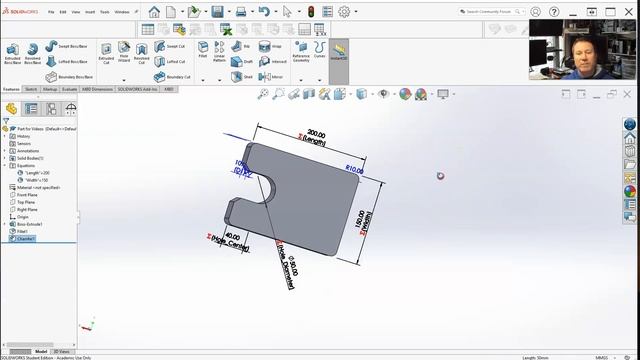Click the Rebuild traffic light icon

pyautogui.click(x=311, y=12)
